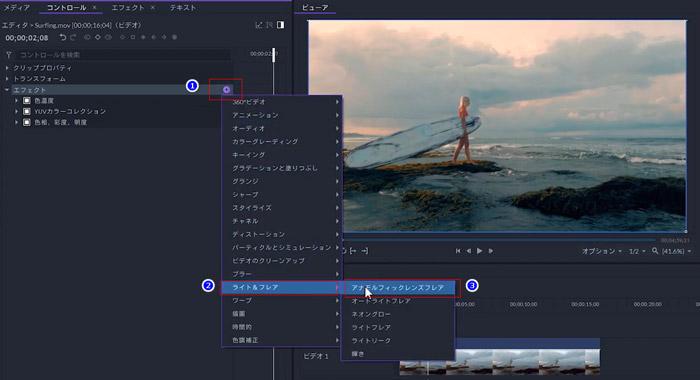Switch to the コントロール tab
This screenshot has width=700, height=380.
(66, 8)
